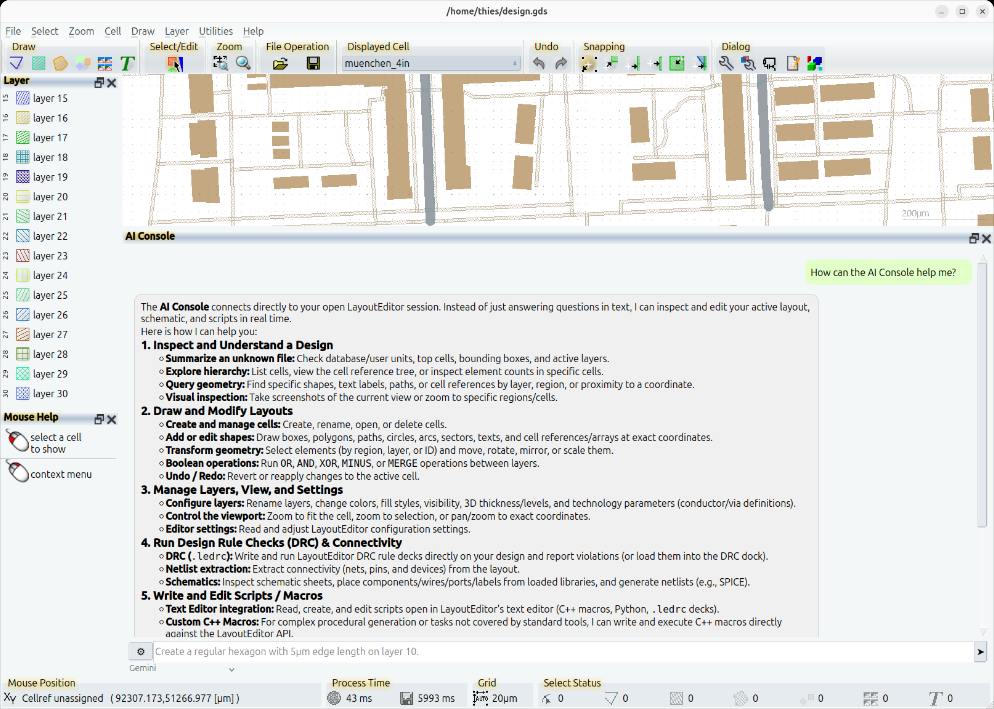The image size is (994, 709).
Task: Float the Mouse Help panel
Action: point(99,419)
